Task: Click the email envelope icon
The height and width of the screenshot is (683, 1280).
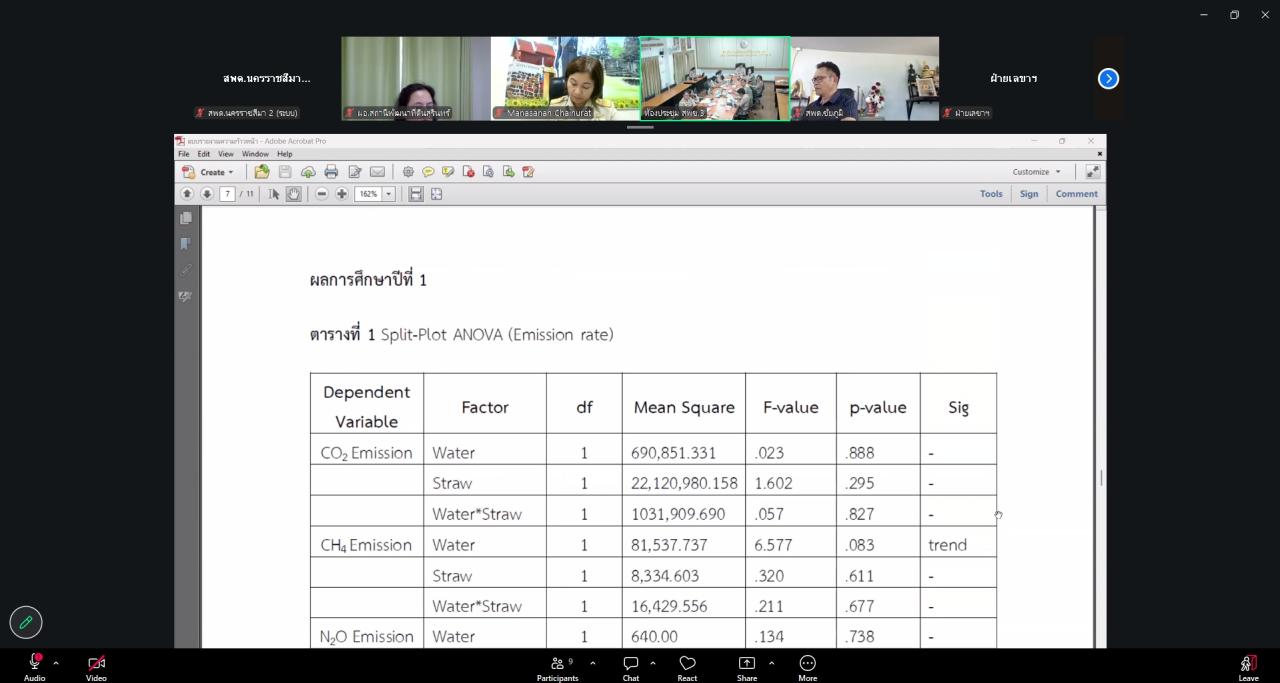Action: coord(377,172)
